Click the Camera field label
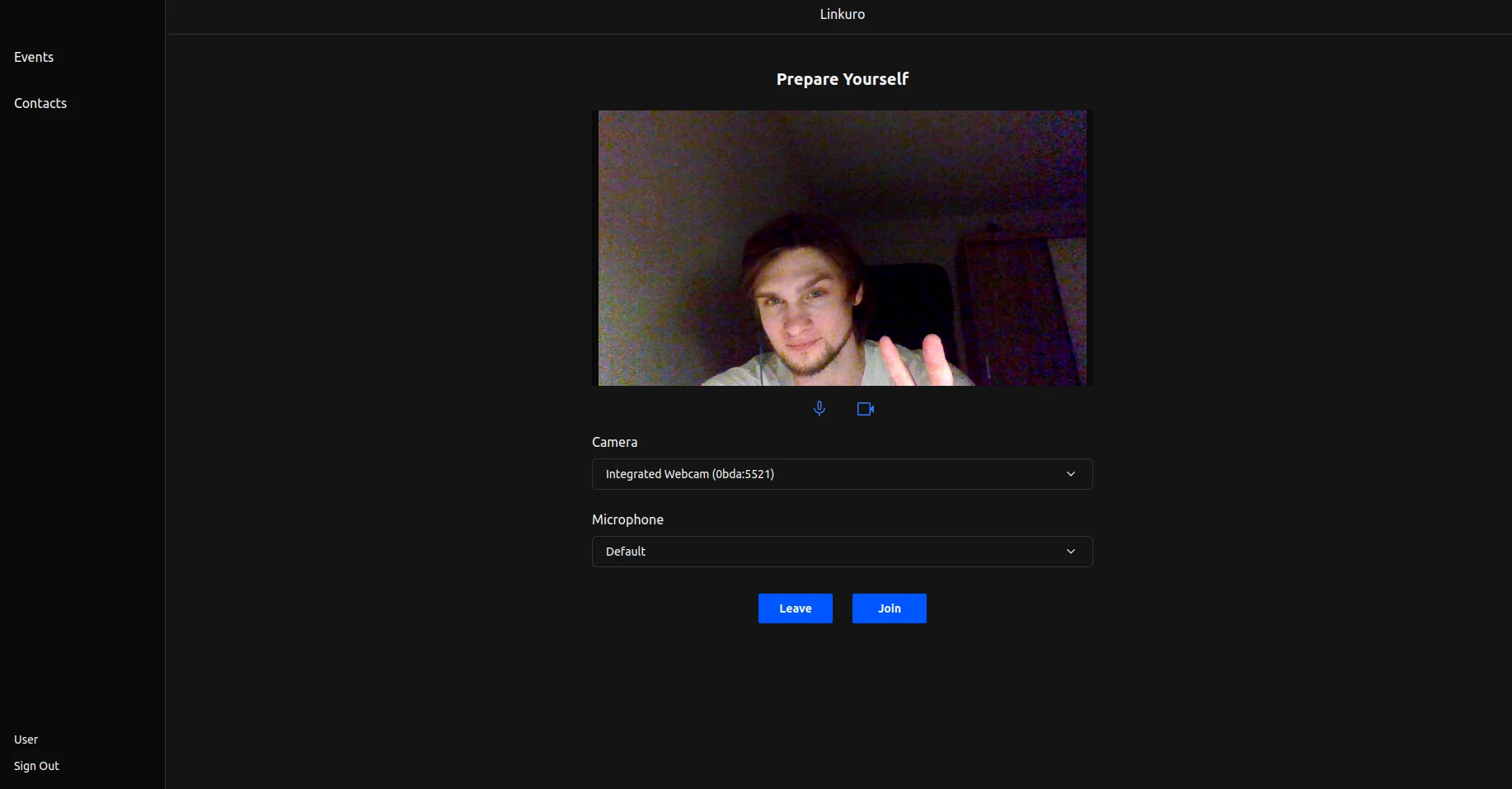 tap(614, 442)
